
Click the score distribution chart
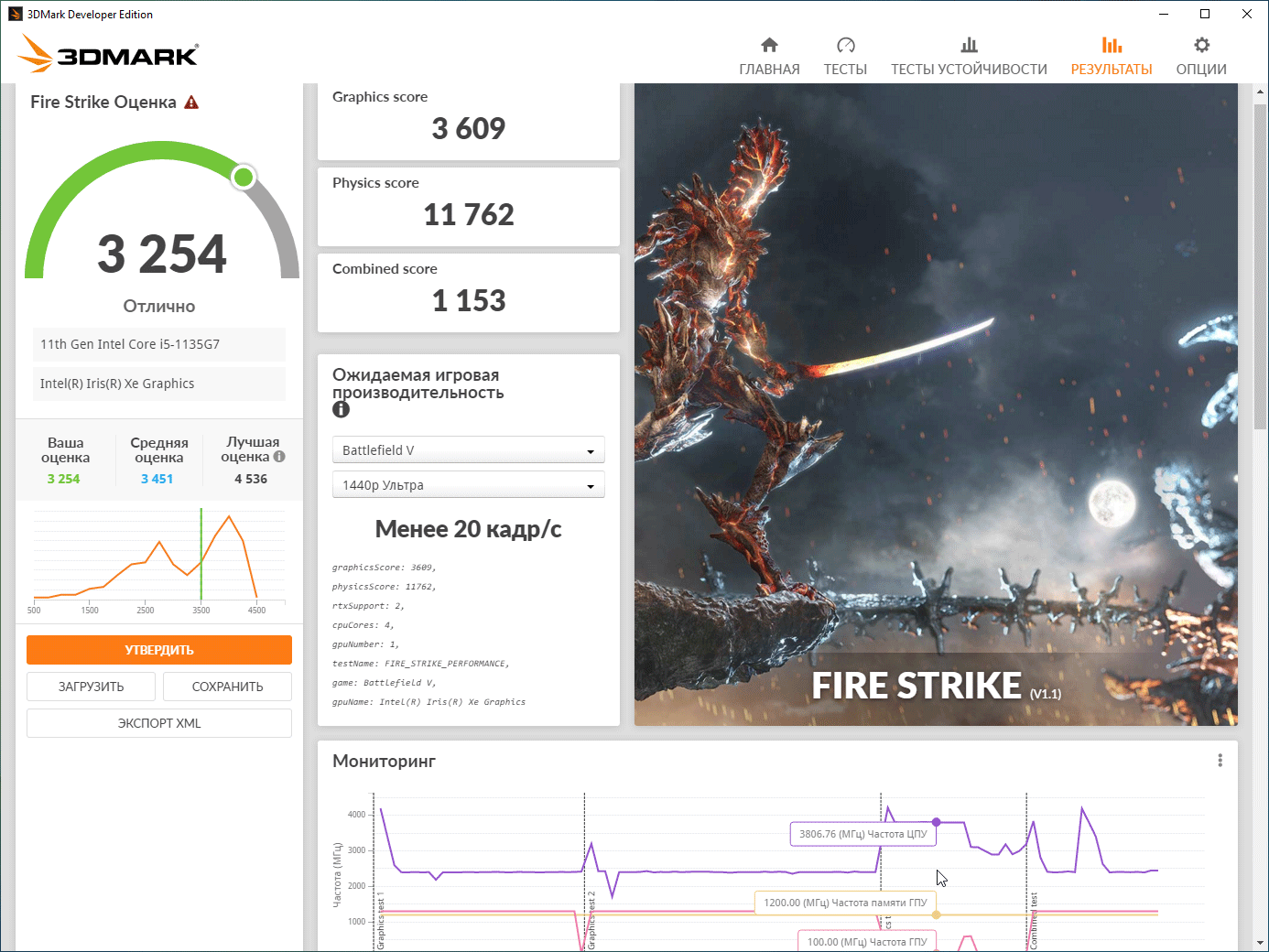pos(159,559)
